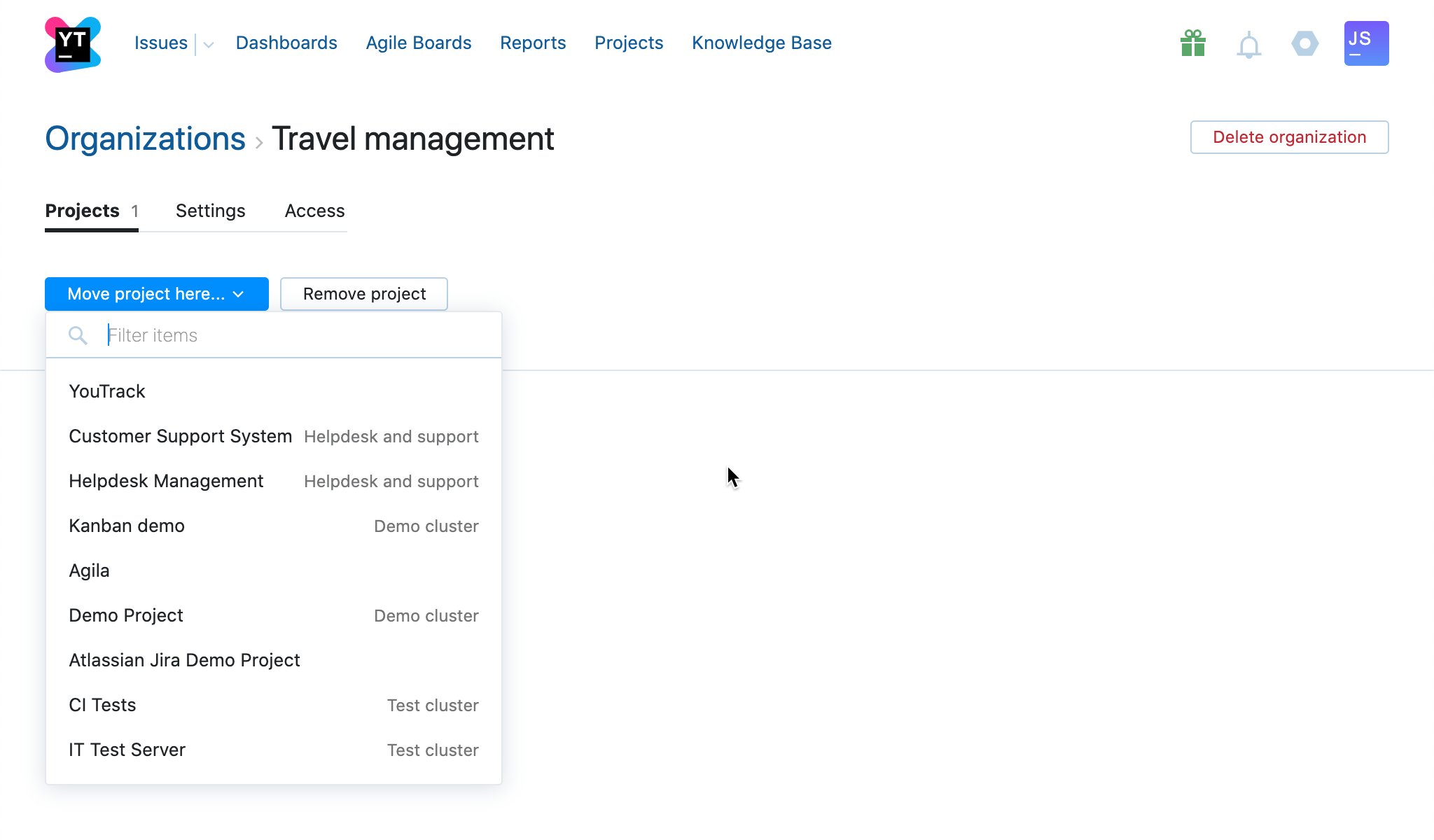Collapse the Move project here dropdown arrow
This screenshot has width=1434, height=840.
[239, 294]
